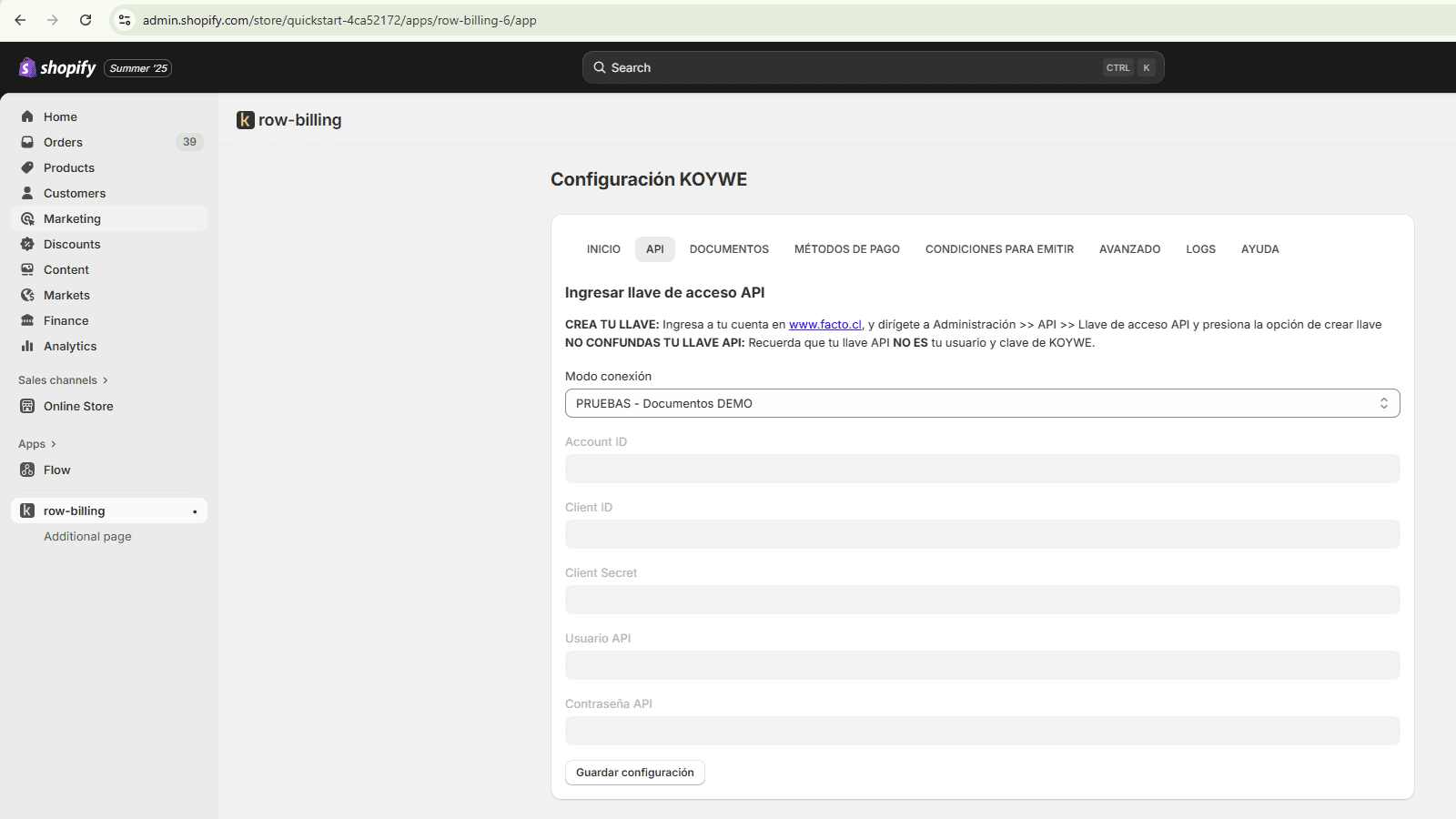The width and height of the screenshot is (1456, 819).
Task: Click the Shopify logo
Action: click(57, 67)
